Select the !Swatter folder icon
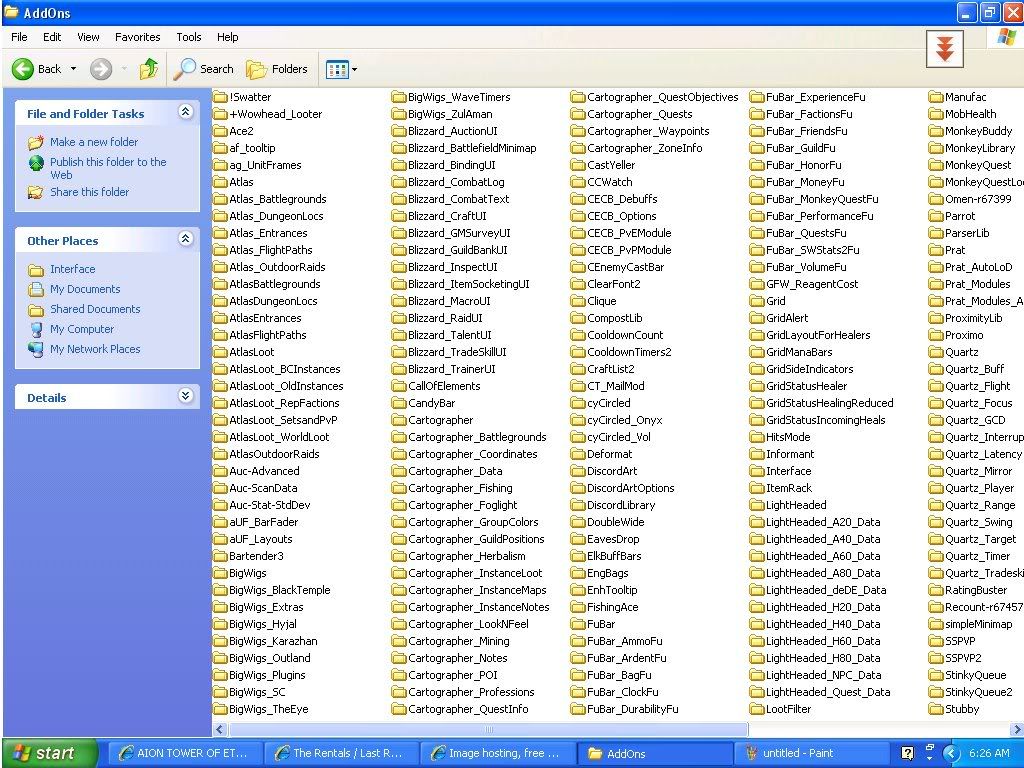This screenshot has height=768, width=1024. pos(220,97)
